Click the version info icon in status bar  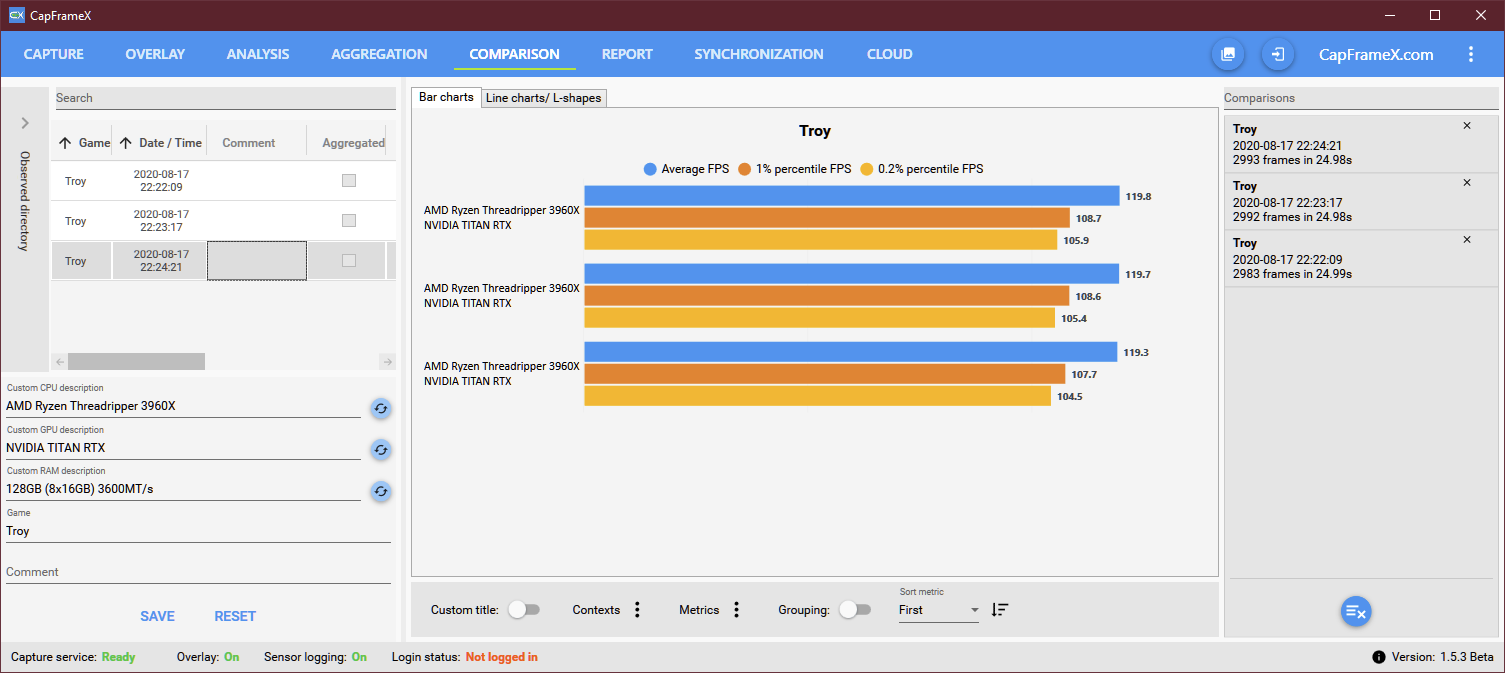[x=1379, y=657]
